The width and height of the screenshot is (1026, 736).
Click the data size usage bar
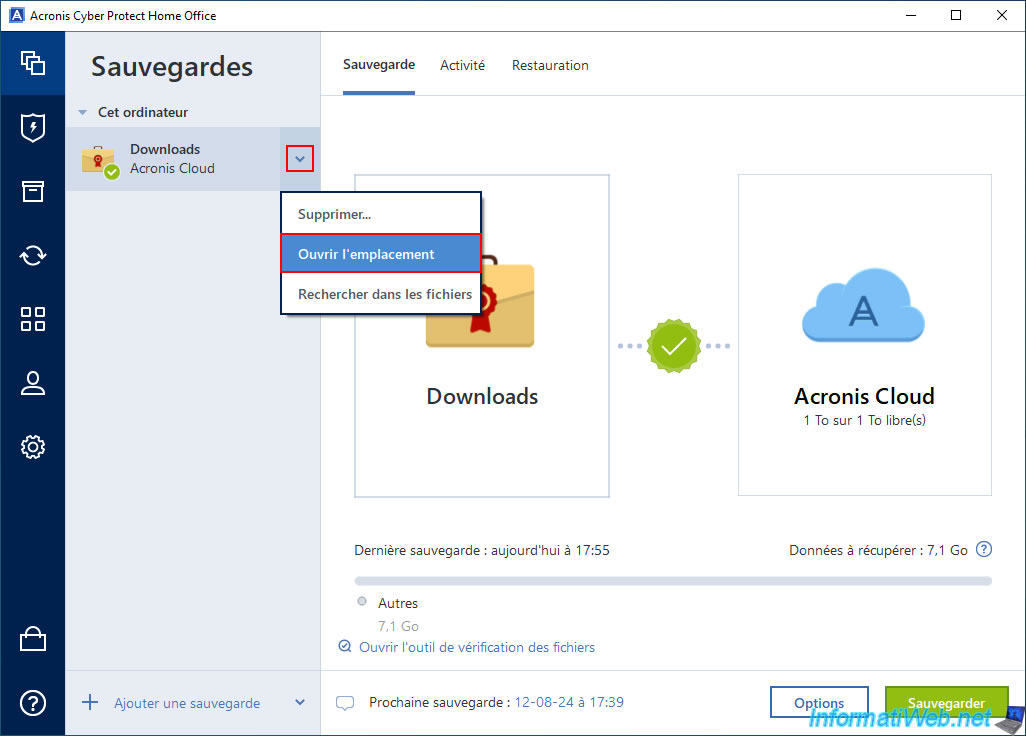[673, 581]
